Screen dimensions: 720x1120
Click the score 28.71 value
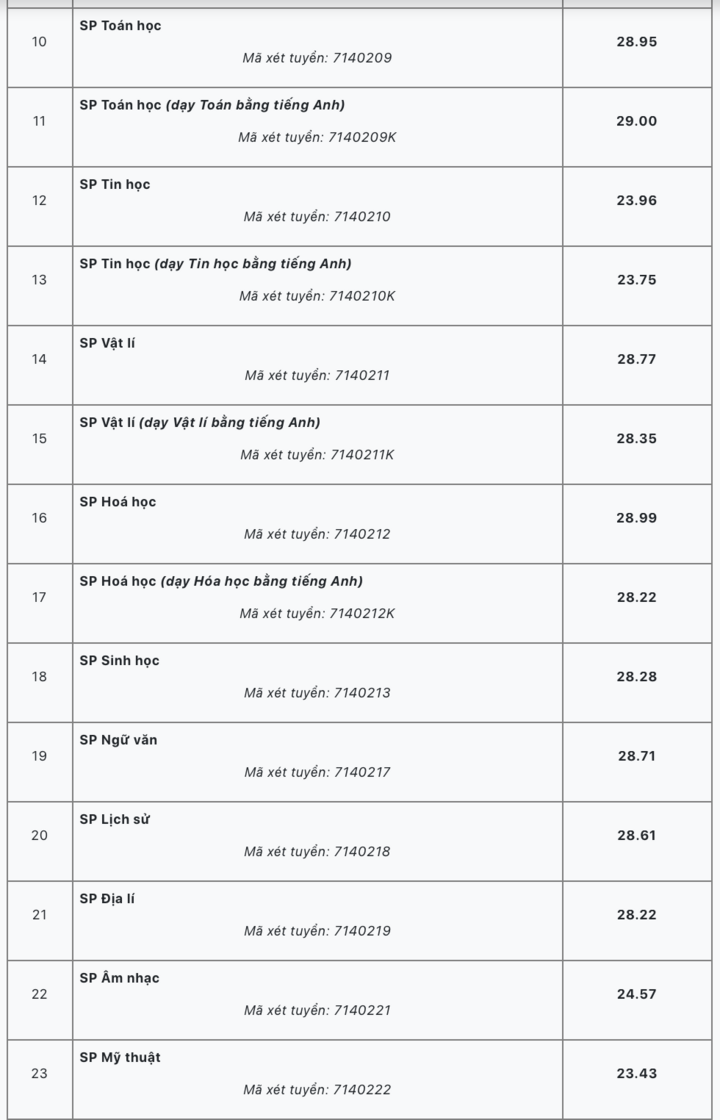[636, 756]
